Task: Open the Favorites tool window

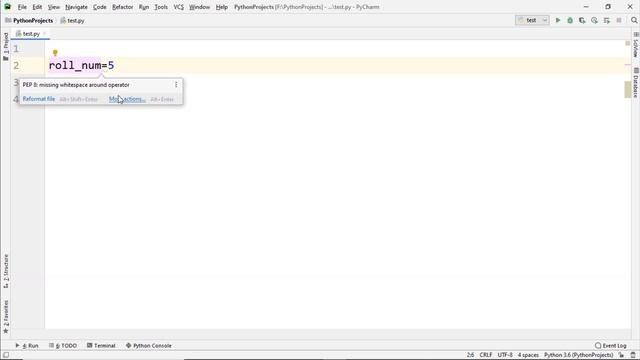Action: click(x=6, y=317)
